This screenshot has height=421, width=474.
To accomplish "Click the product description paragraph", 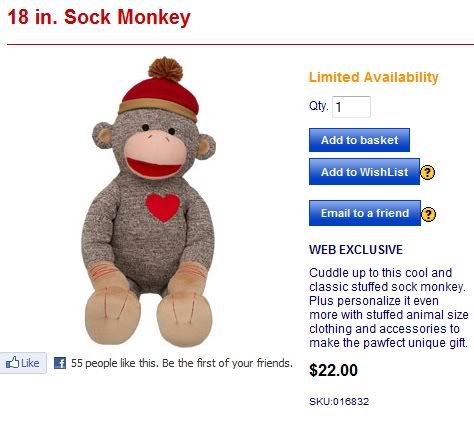I will click(389, 308).
